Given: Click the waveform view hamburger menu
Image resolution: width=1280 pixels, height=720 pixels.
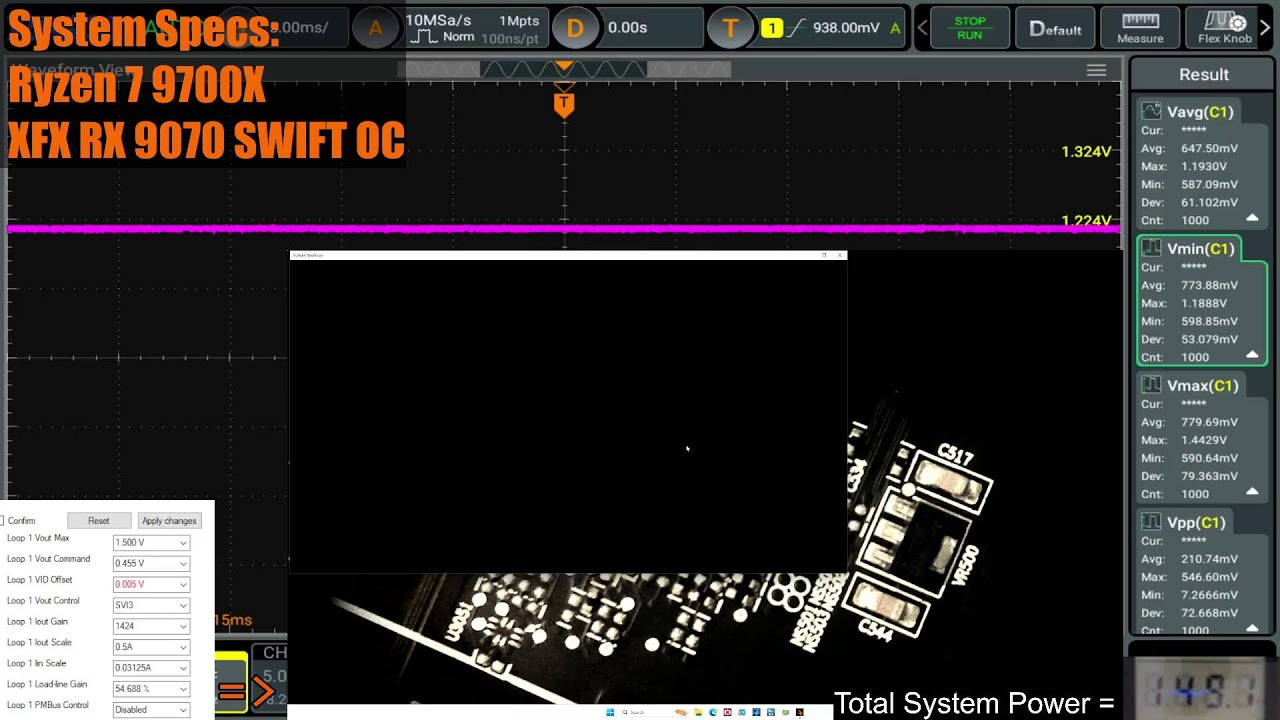Looking at the screenshot, I should 1096,71.
